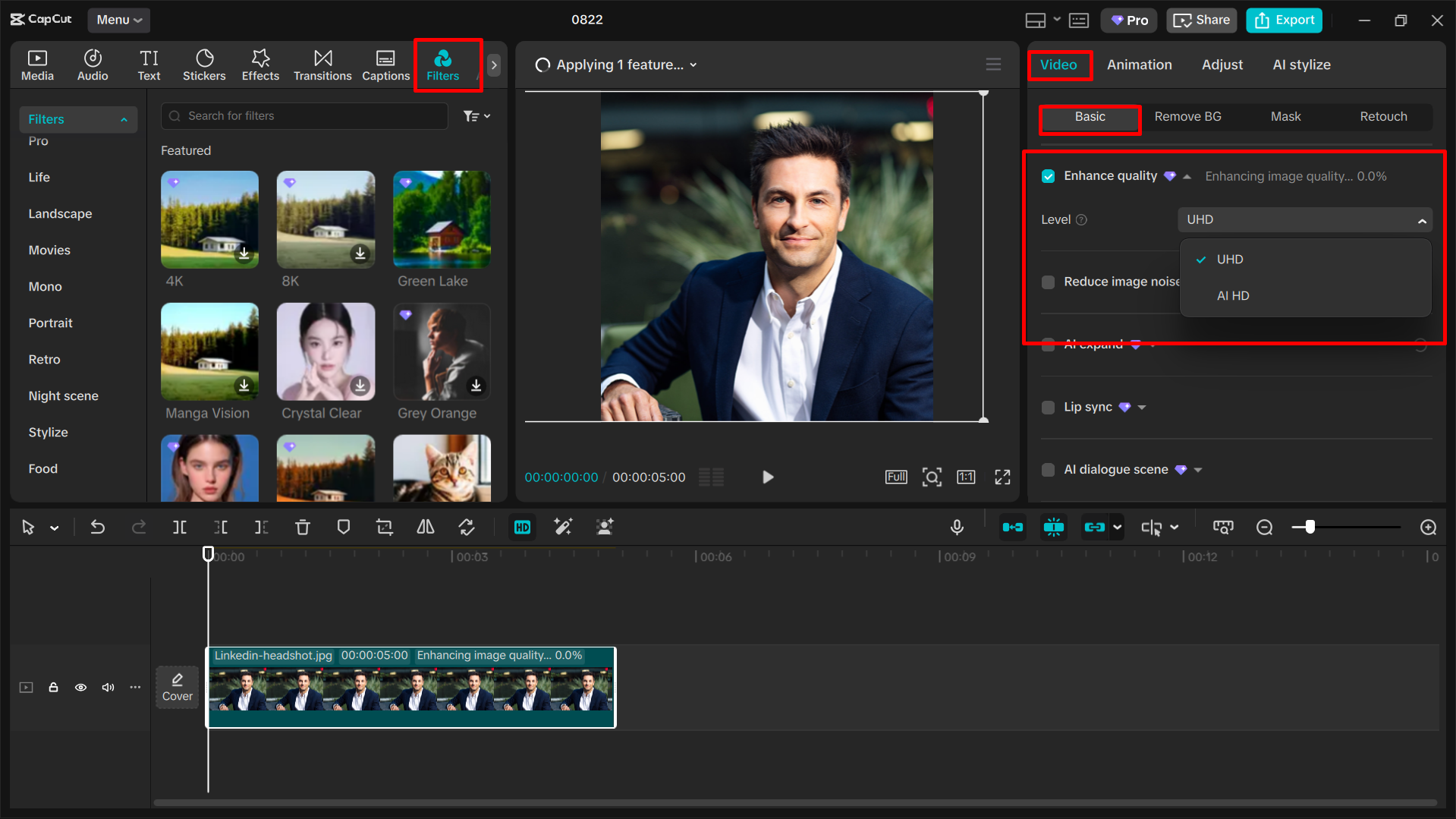Click the Undo icon in the toolbar

click(x=97, y=527)
